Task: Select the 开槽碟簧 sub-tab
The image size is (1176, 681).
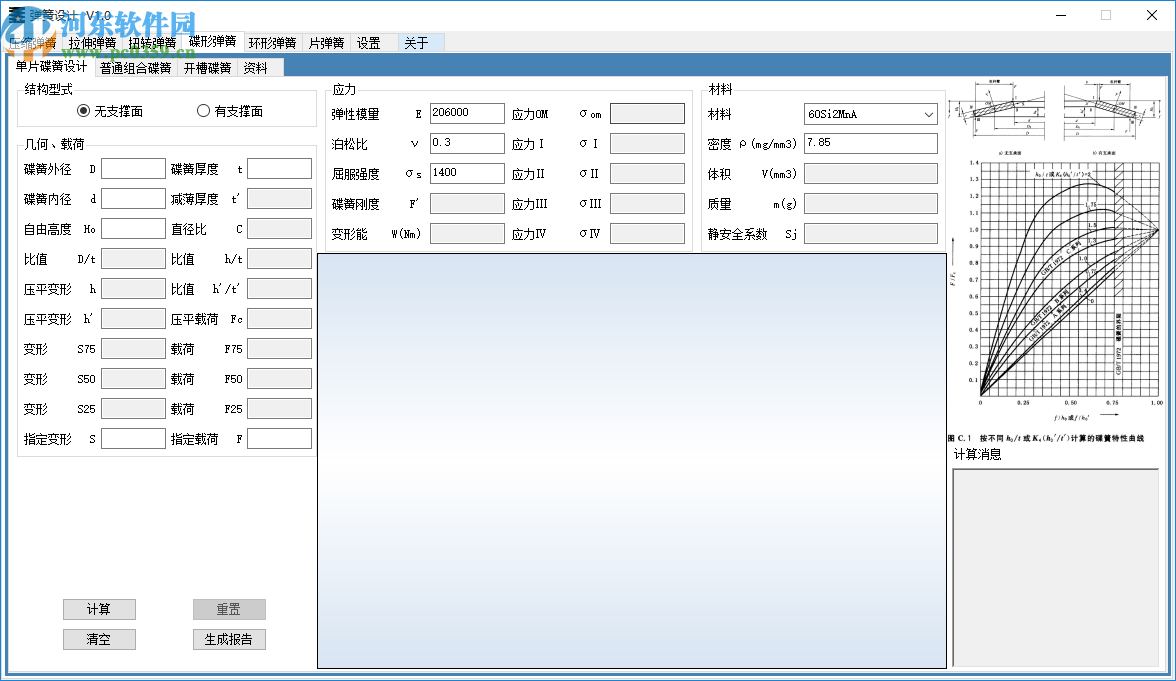Action: [x=208, y=68]
